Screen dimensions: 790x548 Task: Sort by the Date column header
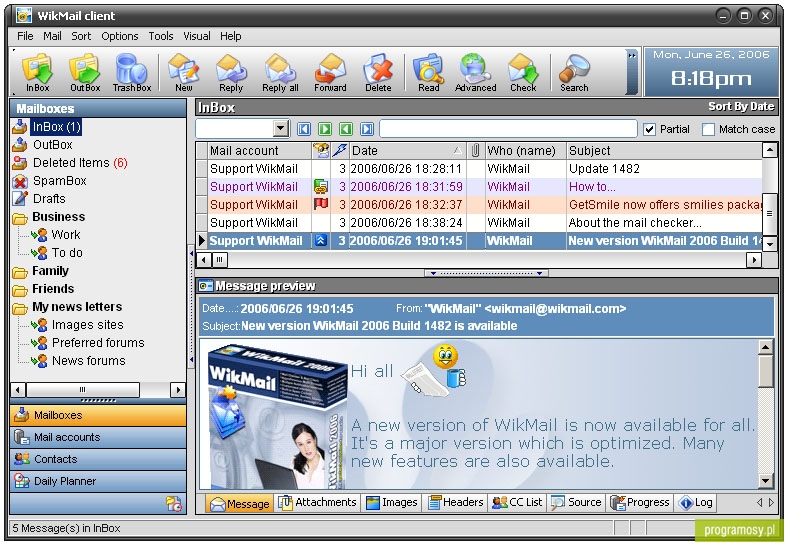click(407, 150)
